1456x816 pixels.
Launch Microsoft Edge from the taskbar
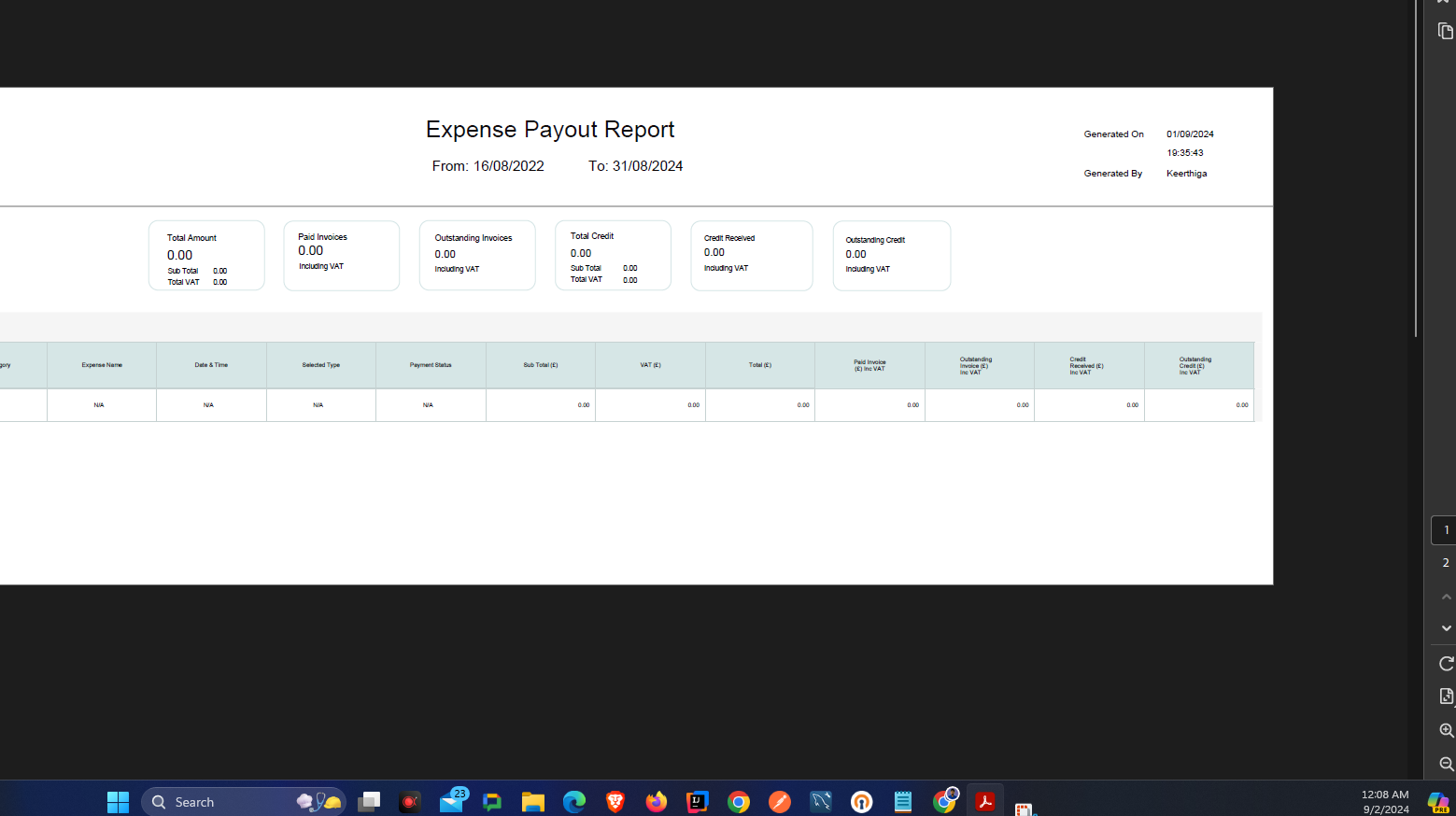click(574, 802)
